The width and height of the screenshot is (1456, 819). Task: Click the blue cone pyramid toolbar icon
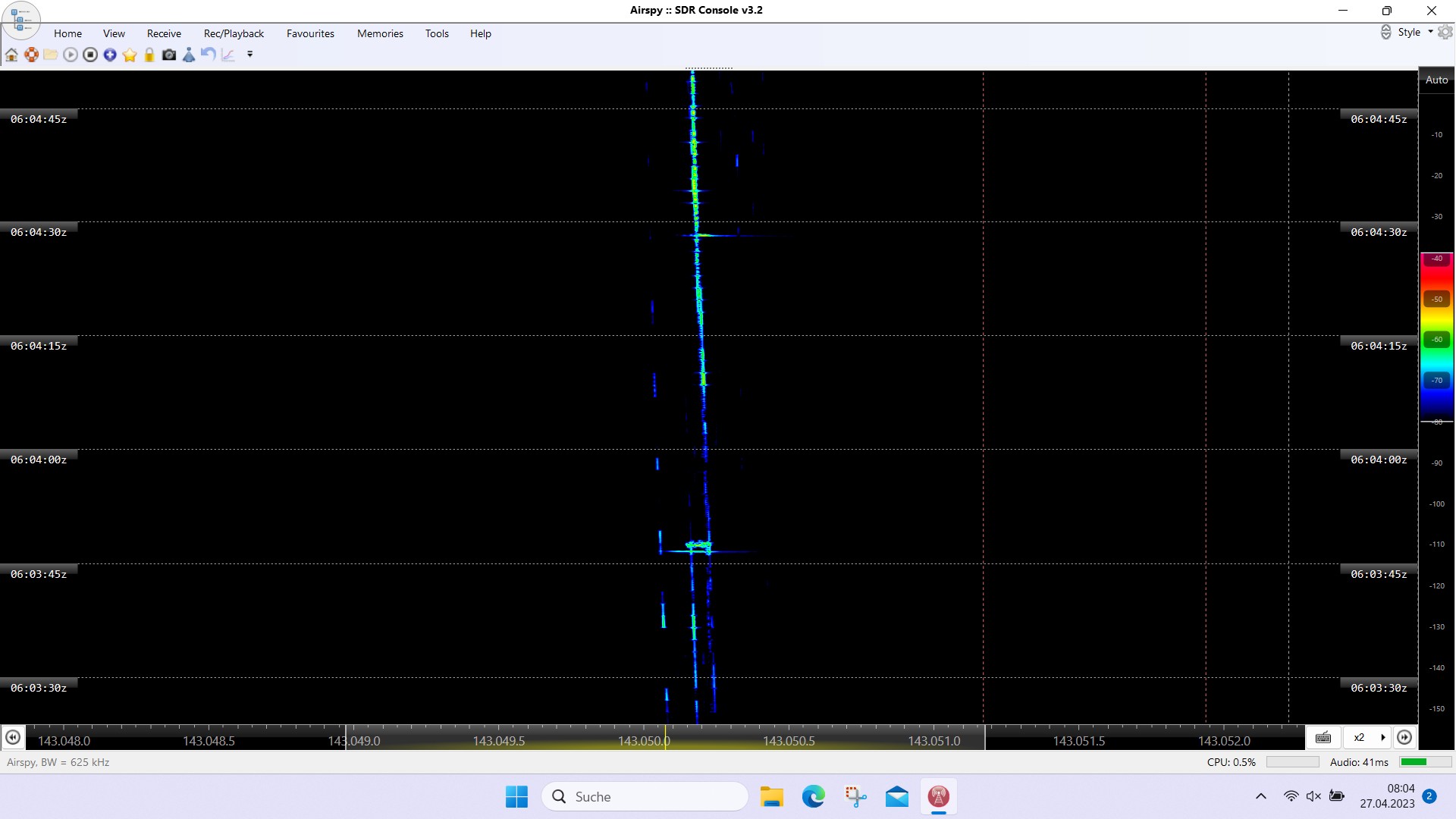(189, 55)
